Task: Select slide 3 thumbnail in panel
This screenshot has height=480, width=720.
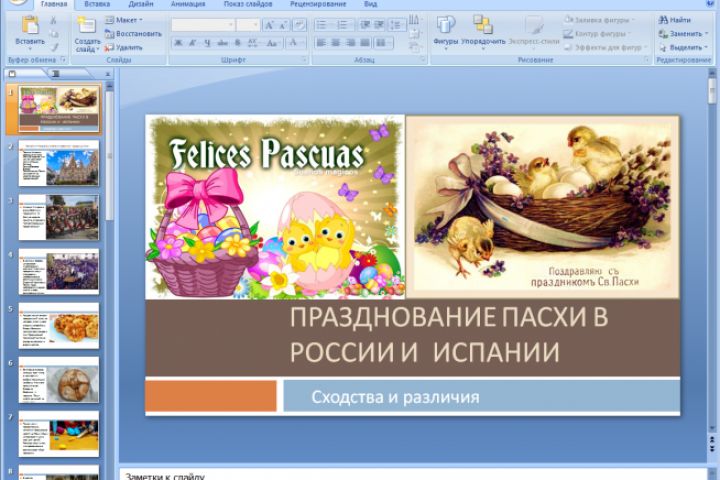Action: point(59,217)
